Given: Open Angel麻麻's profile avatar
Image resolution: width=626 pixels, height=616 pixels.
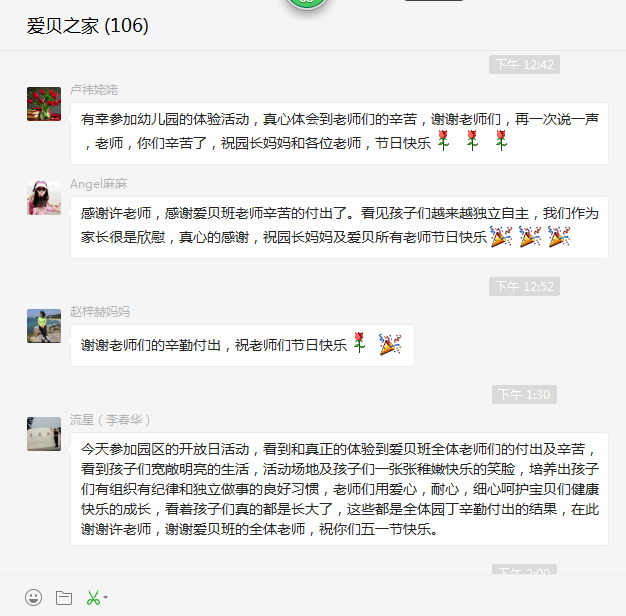Looking at the screenshot, I should pyautogui.click(x=44, y=198).
